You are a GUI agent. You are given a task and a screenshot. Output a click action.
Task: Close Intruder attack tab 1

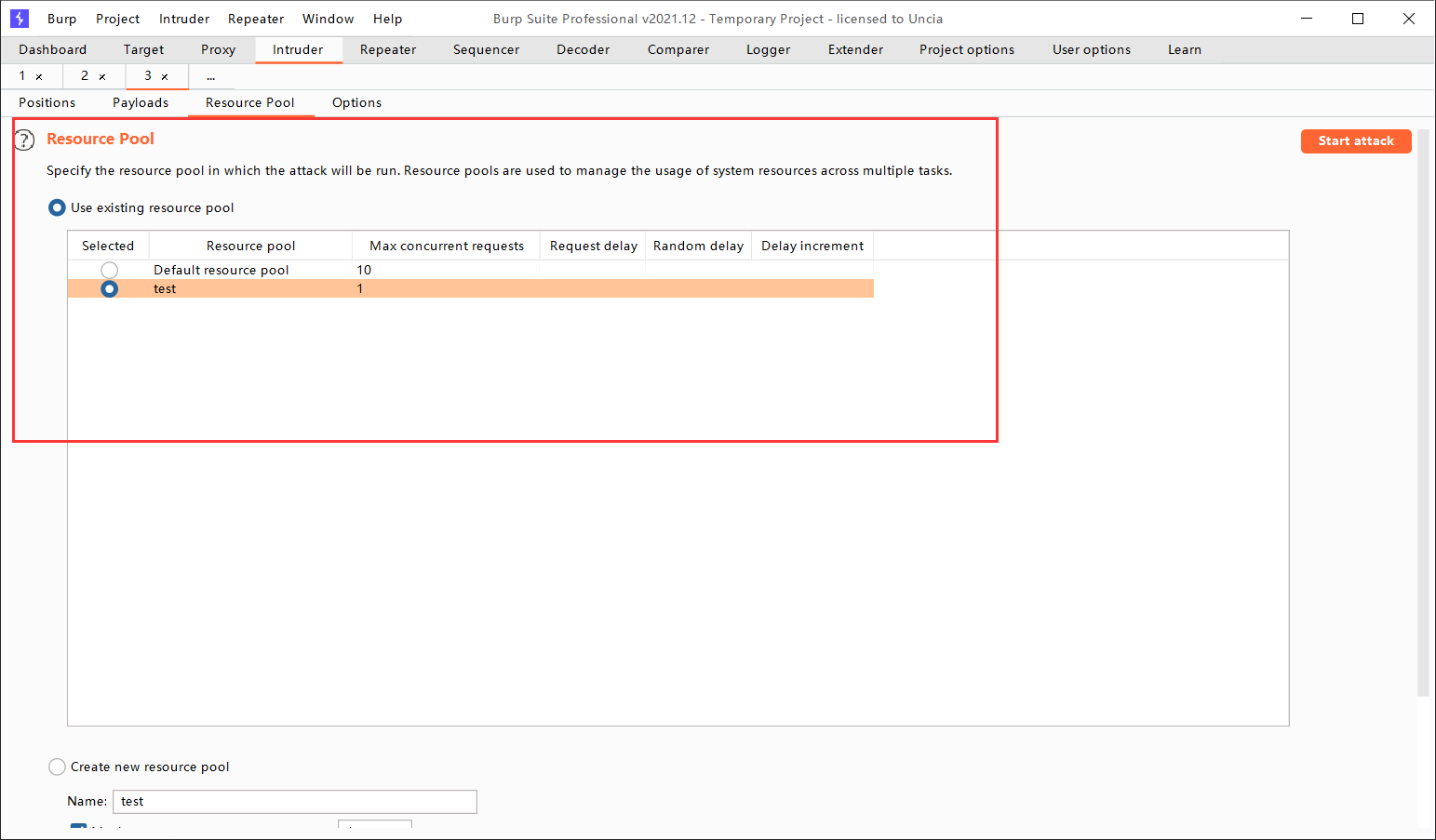(39, 77)
